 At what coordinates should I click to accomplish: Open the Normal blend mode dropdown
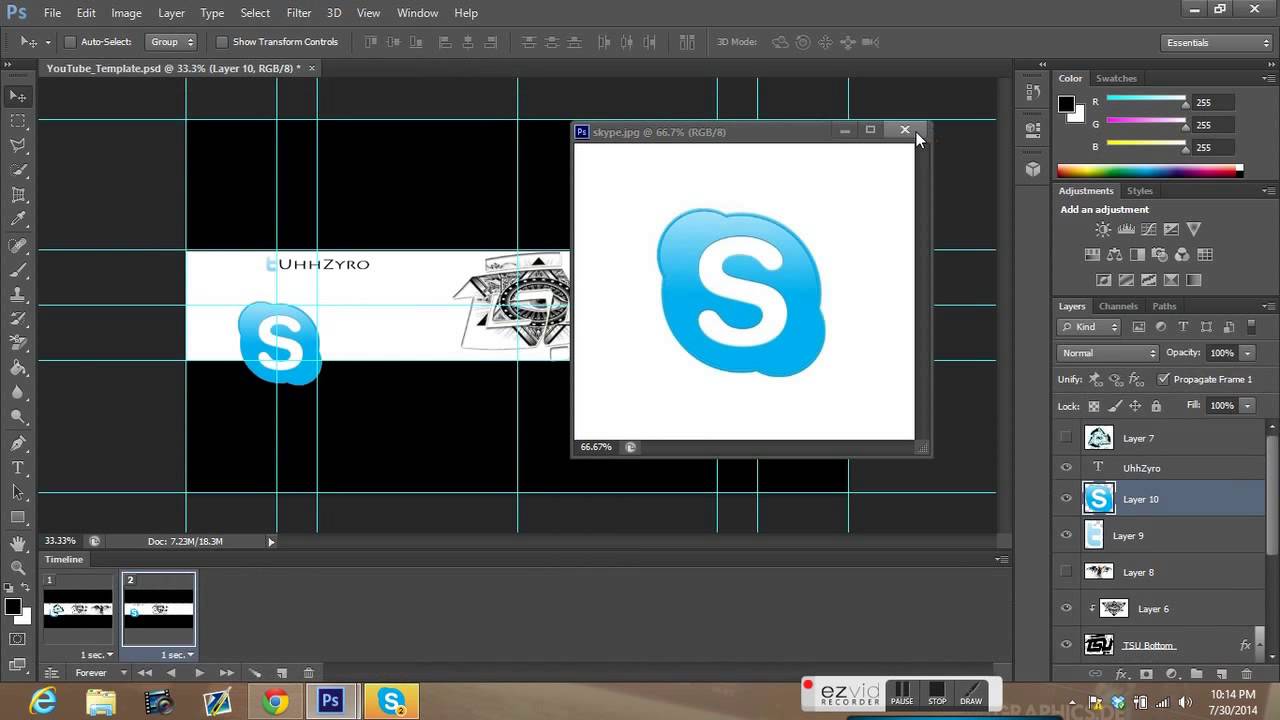click(x=1108, y=353)
